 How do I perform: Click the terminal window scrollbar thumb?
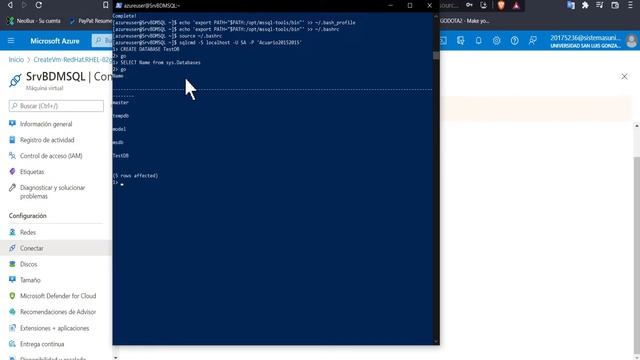[436, 56]
